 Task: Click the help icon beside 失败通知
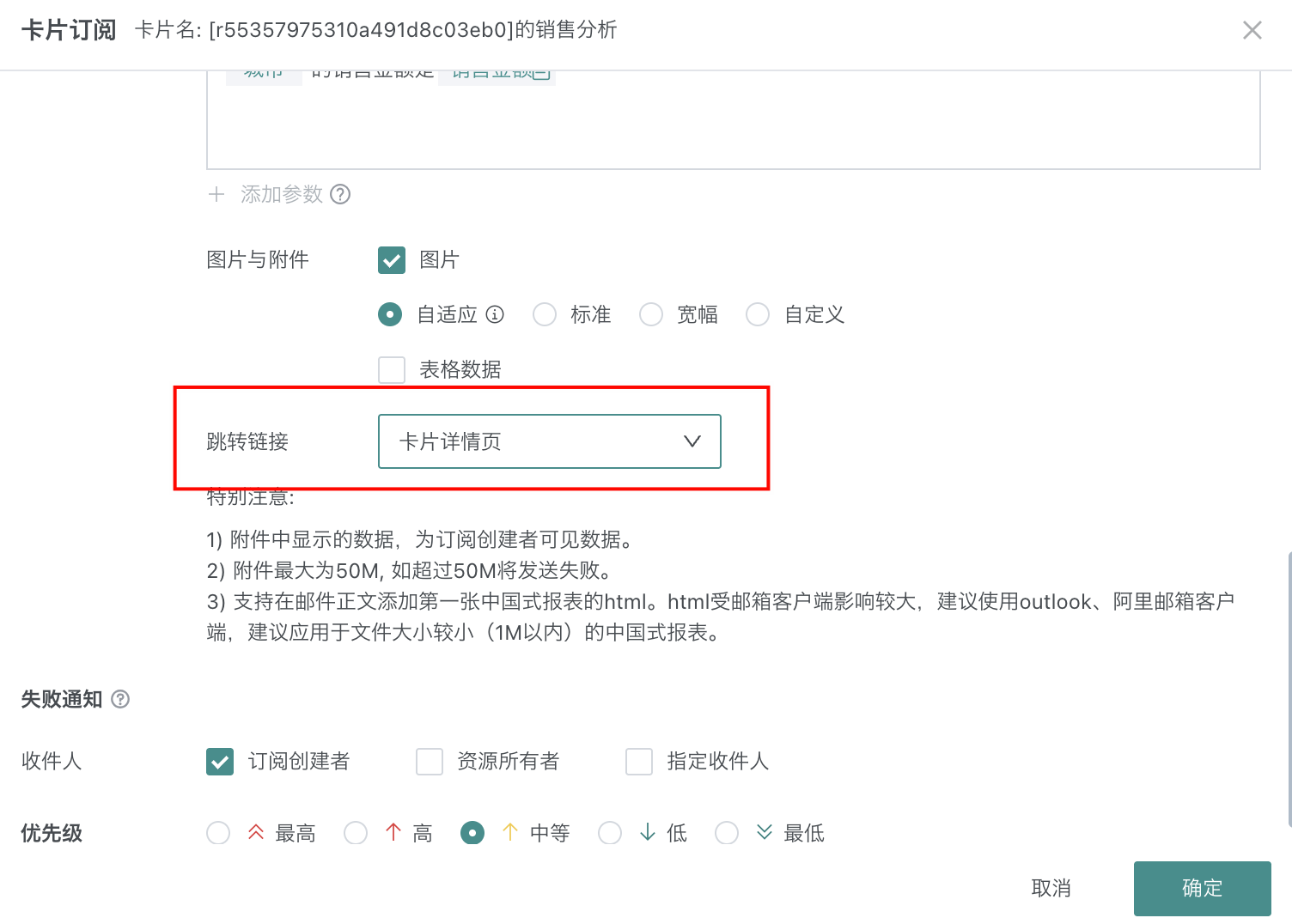click(x=121, y=699)
